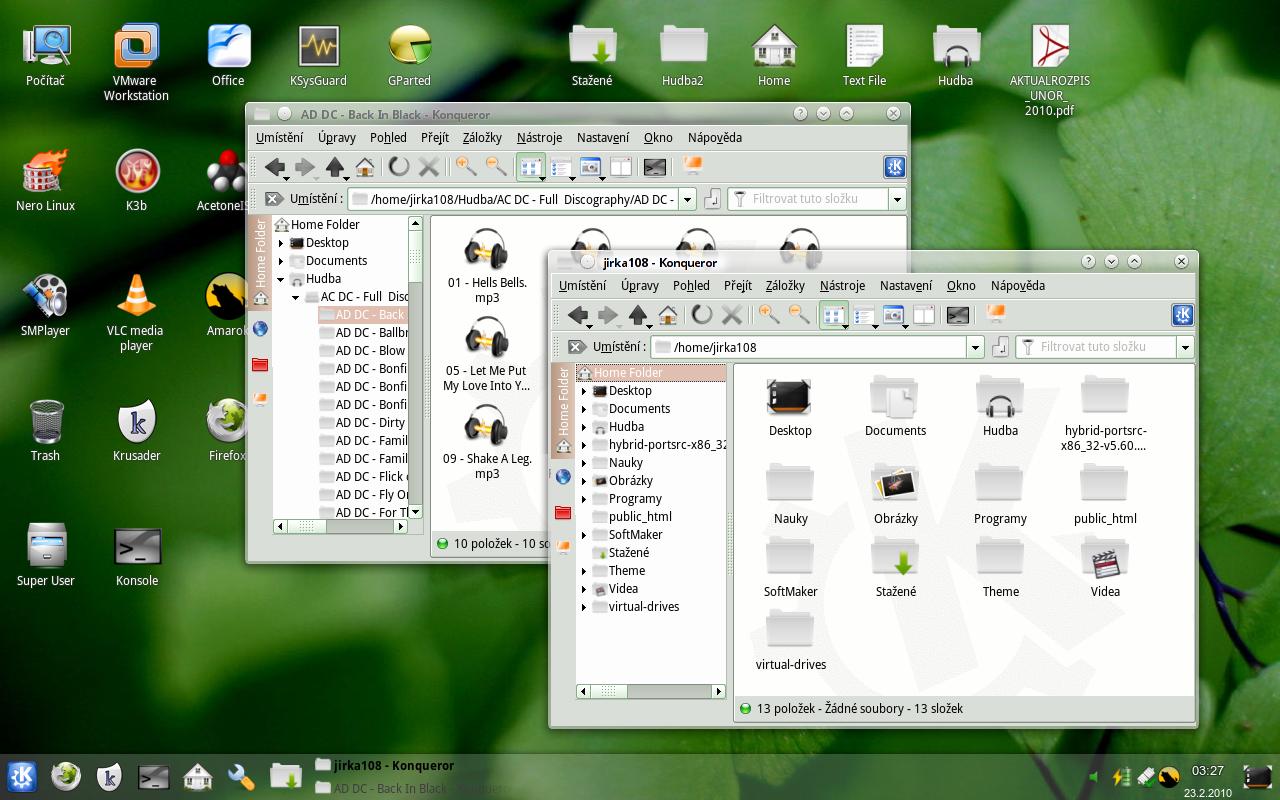Launch KSysGuard from the desktop
This screenshot has height=800, width=1280.
(x=318, y=57)
